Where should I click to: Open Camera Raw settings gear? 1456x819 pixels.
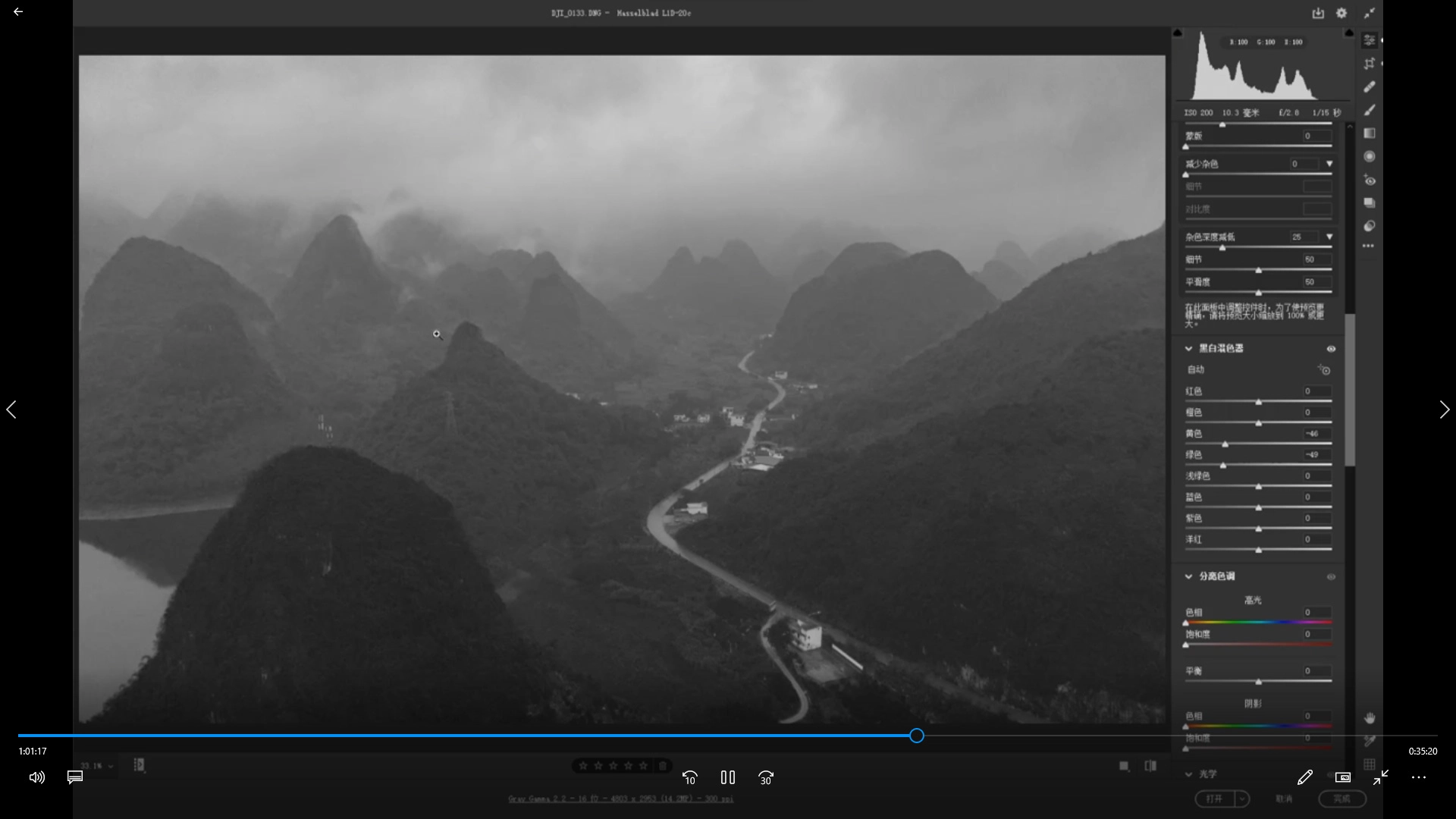pyautogui.click(x=1341, y=13)
